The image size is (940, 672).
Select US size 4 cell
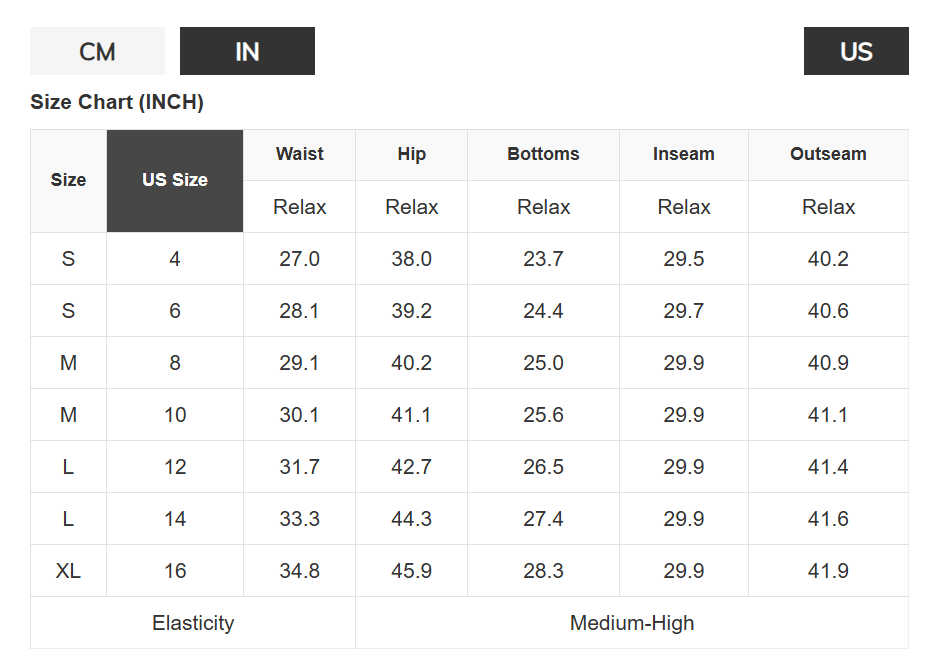(x=175, y=259)
